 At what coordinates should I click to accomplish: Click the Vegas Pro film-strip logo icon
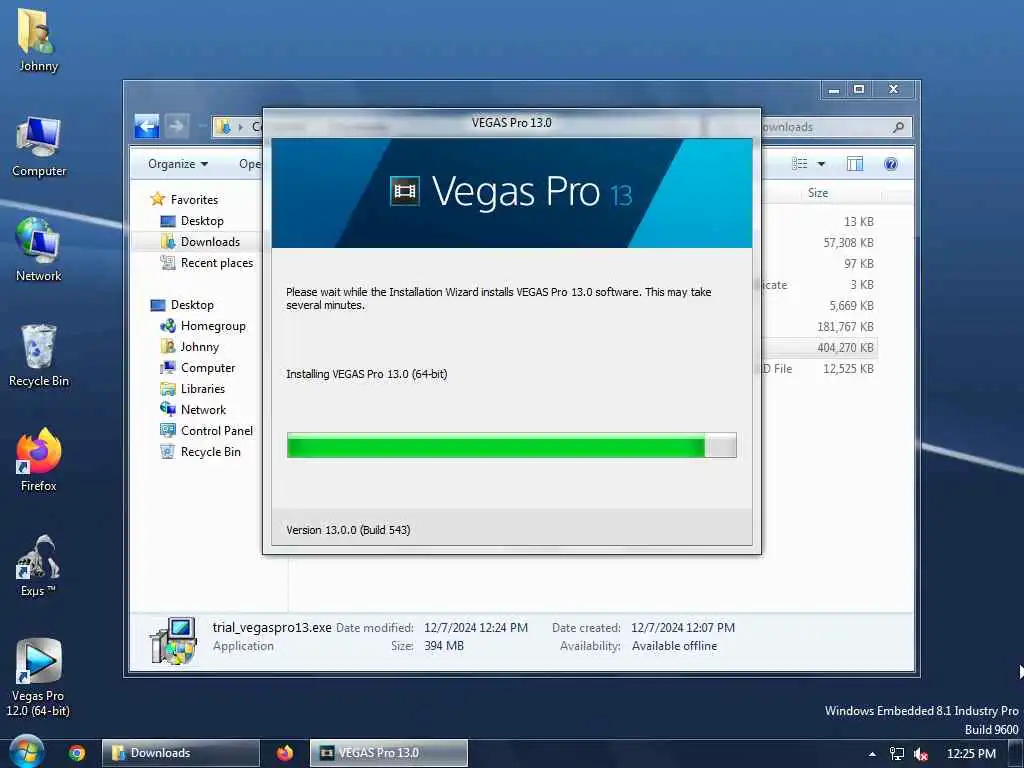click(404, 192)
